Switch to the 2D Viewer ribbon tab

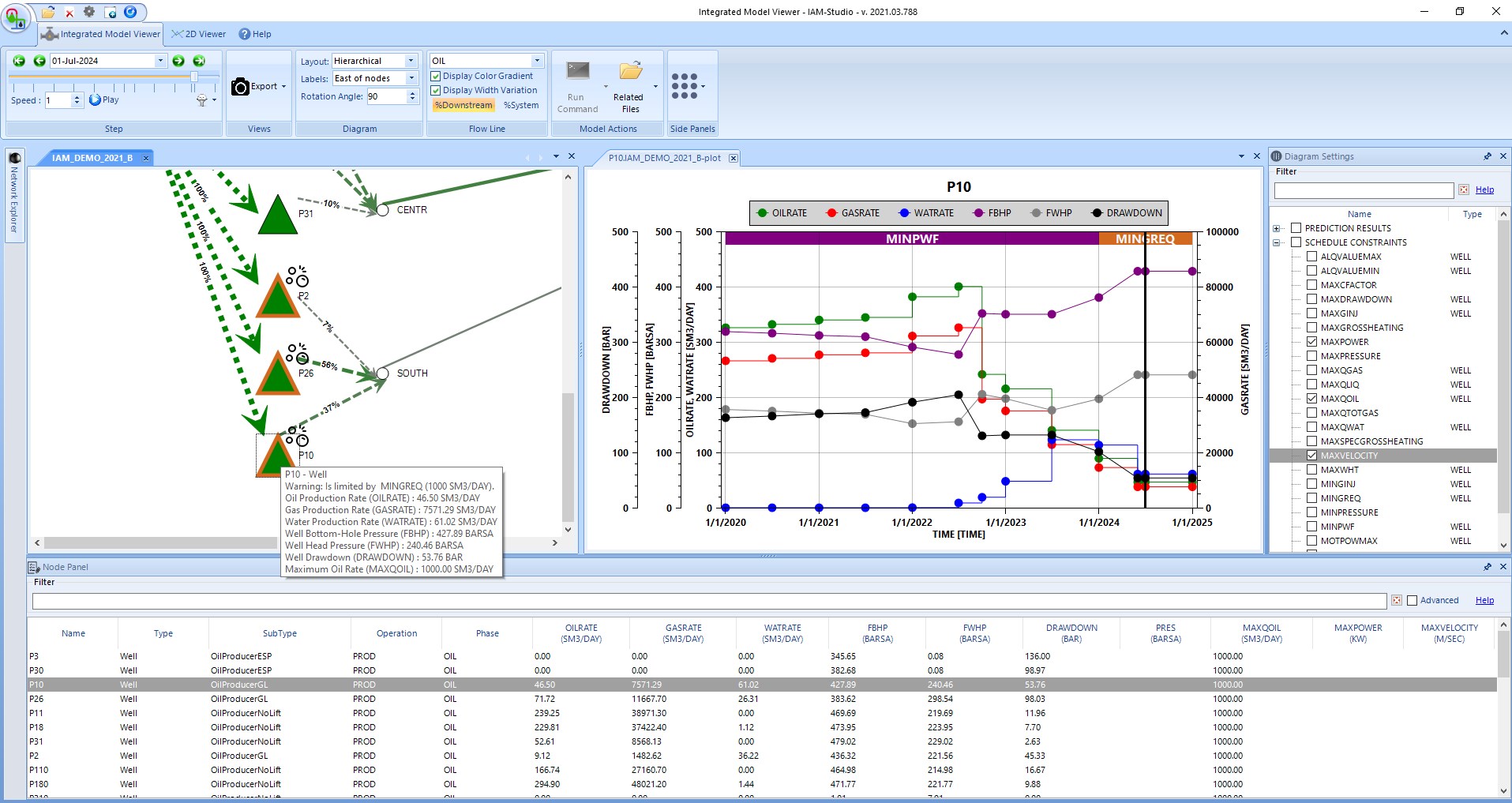pos(199,34)
